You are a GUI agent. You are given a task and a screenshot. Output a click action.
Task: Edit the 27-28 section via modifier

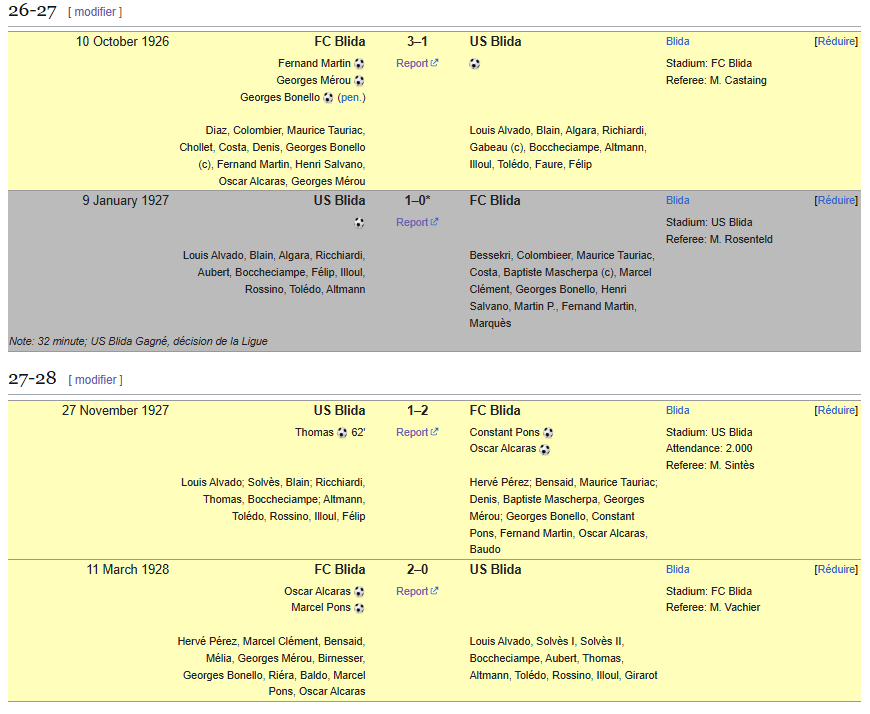pyautogui.click(x=95, y=380)
